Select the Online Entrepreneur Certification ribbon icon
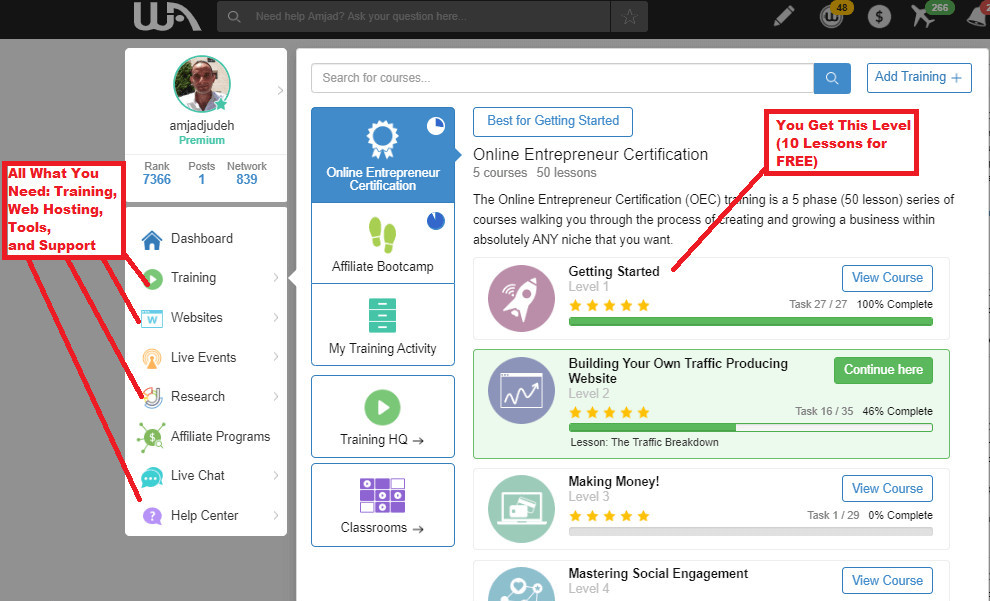The width and height of the screenshot is (990, 601). 383,140
